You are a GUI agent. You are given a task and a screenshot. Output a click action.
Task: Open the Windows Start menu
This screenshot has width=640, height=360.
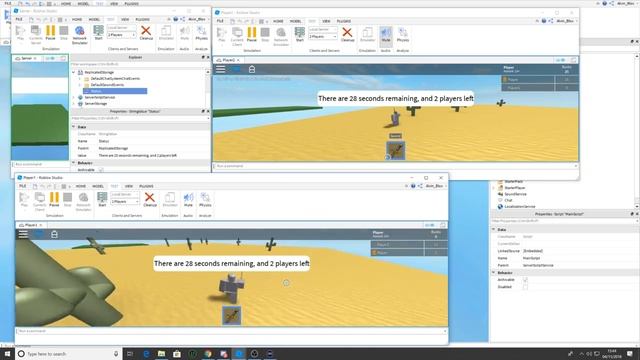coord(7,354)
